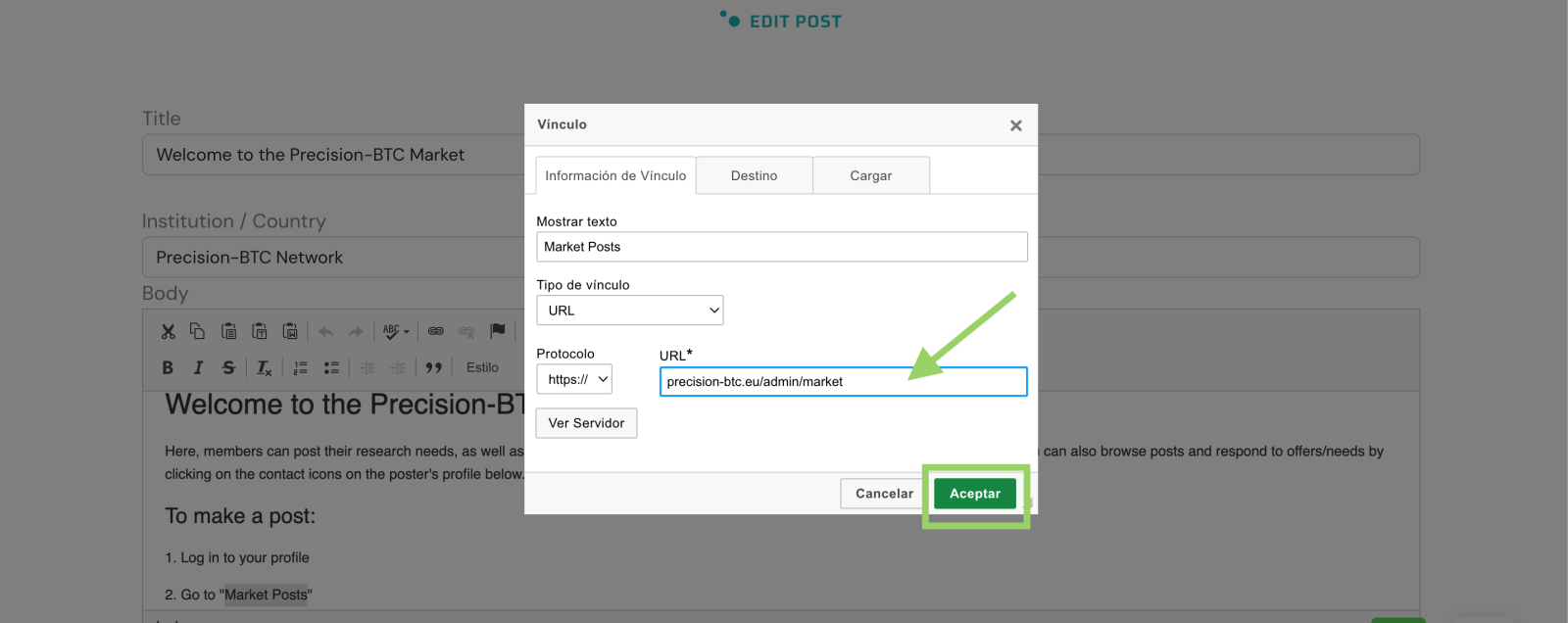
Task: Click the green Aceptar button
Action: coord(974,494)
